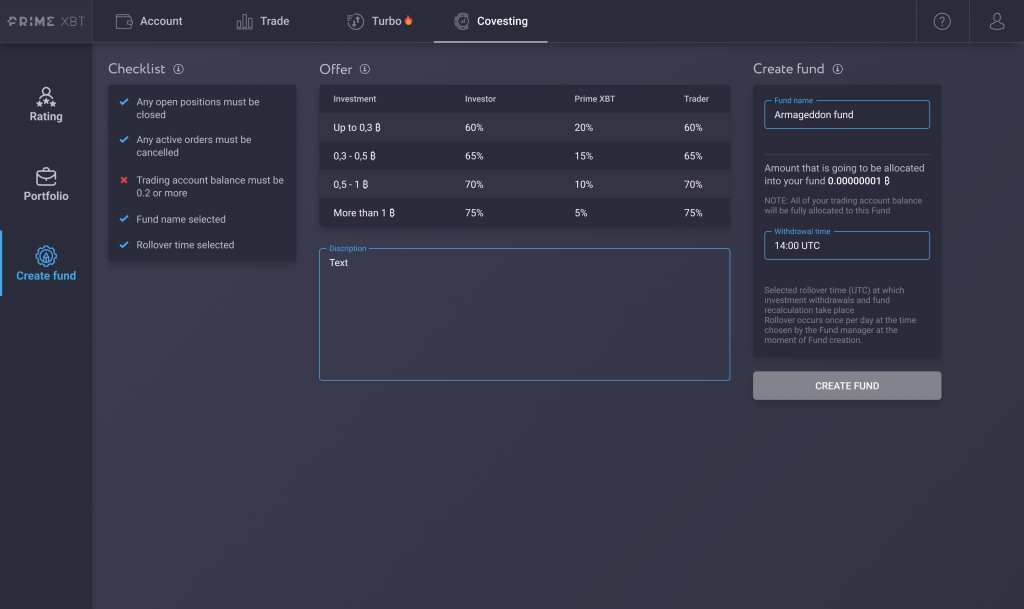Click the checkmark beside 'Fund name selected'
The image size is (1024, 609).
[124, 219]
